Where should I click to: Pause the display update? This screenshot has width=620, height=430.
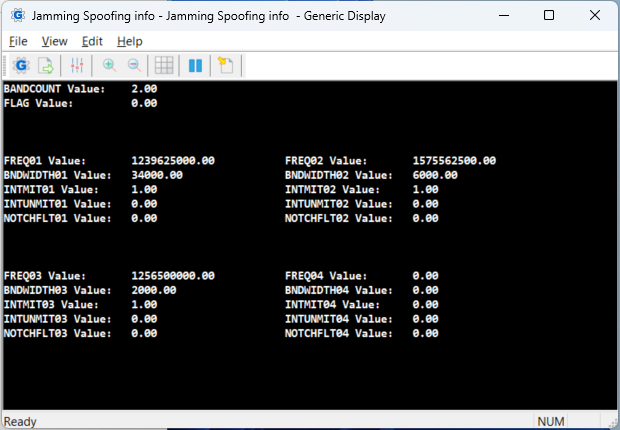pyautogui.click(x=195, y=65)
